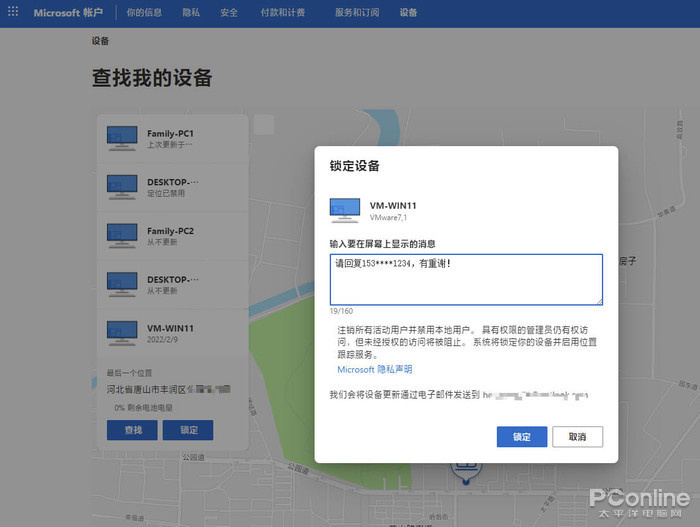Click the 19/160 character counter
The width and height of the screenshot is (700, 527).
(x=341, y=311)
